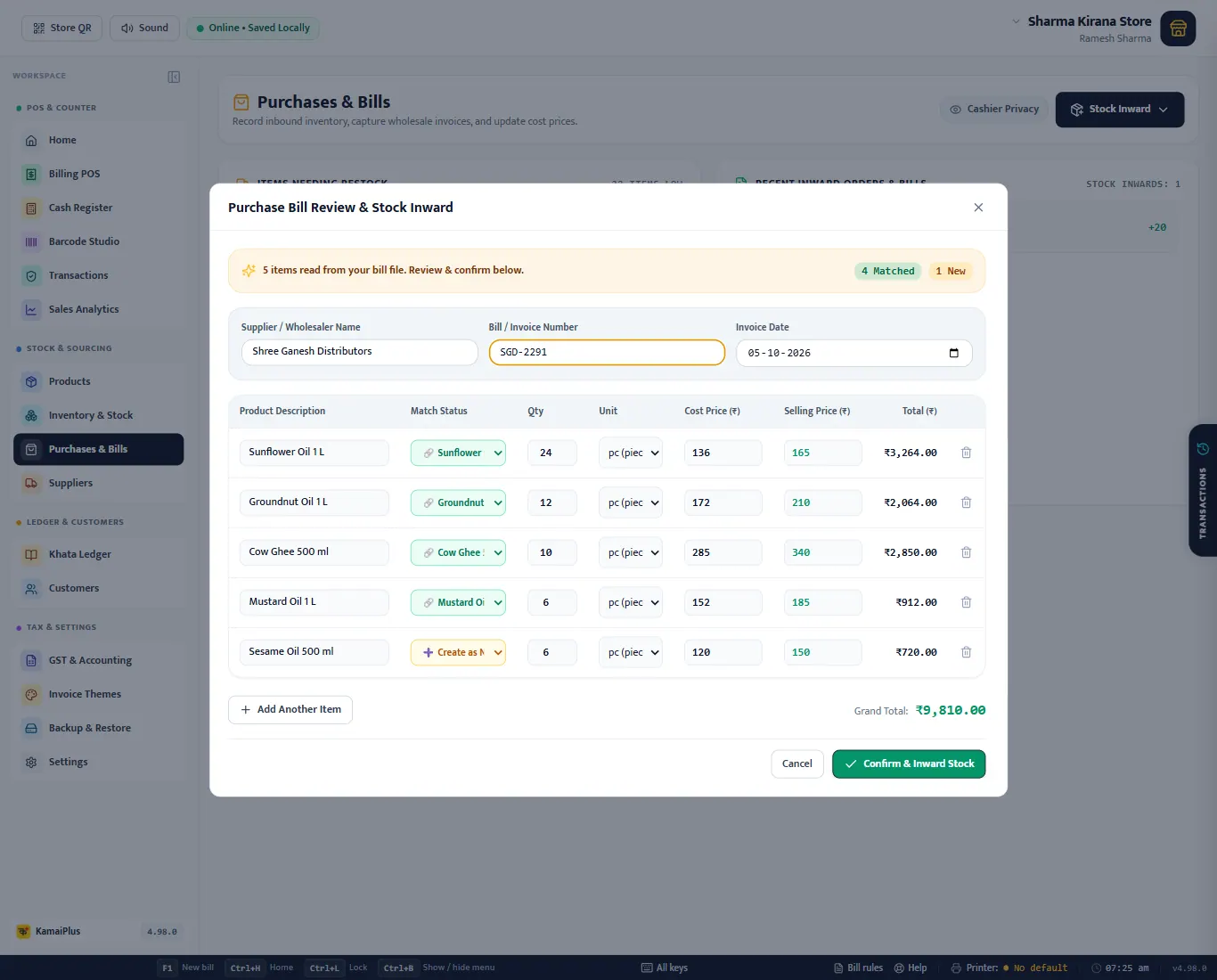Open Help in status bar
The width and height of the screenshot is (1217, 980).
tap(911, 968)
